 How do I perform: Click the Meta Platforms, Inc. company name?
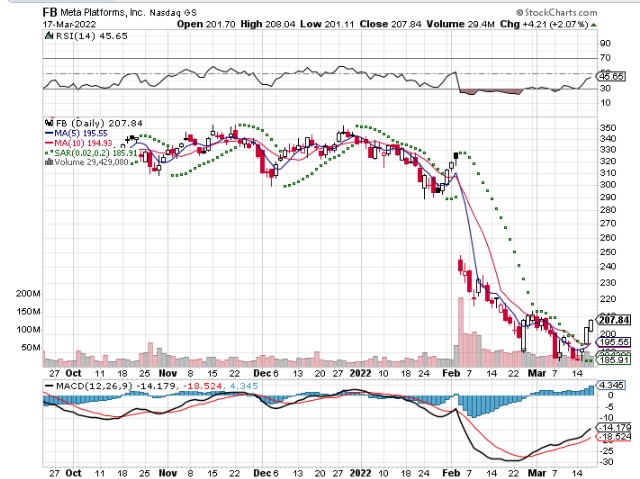[102, 13]
